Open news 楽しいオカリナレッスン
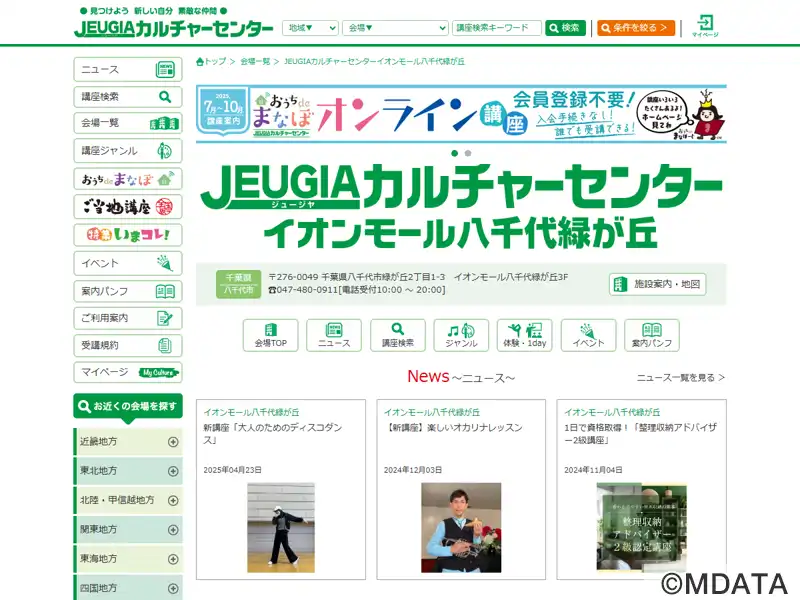 [x=454, y=428]
